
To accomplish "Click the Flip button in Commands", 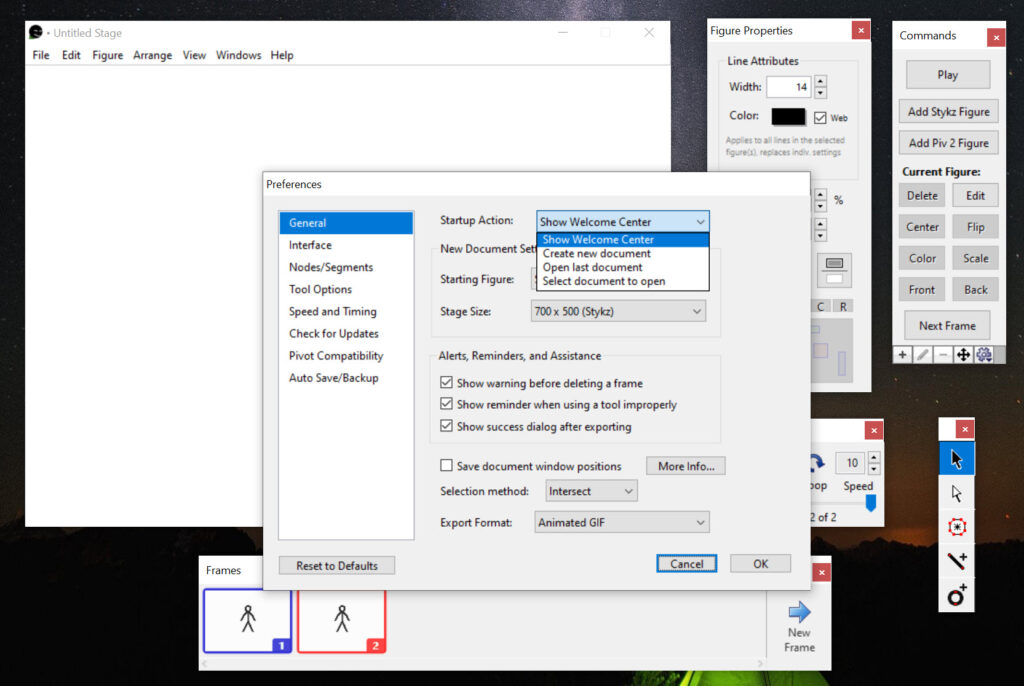I will click(975, 227).
